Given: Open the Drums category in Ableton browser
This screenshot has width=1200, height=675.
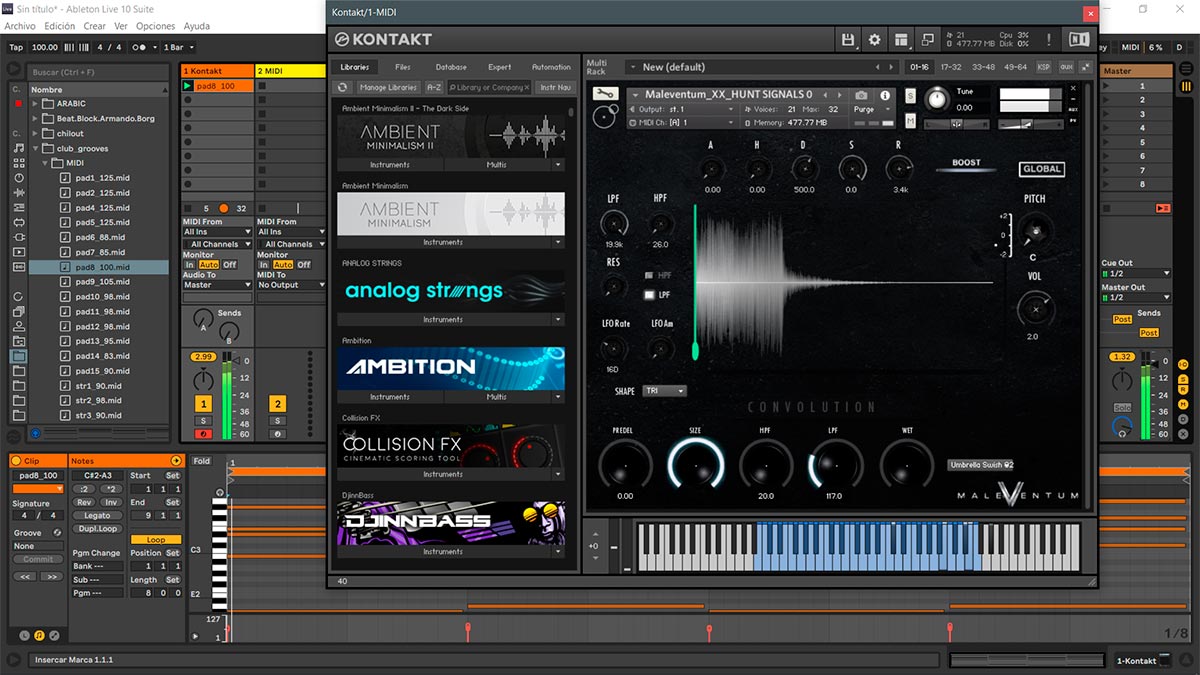Looking at the screenshot, I should click(19, 163).
